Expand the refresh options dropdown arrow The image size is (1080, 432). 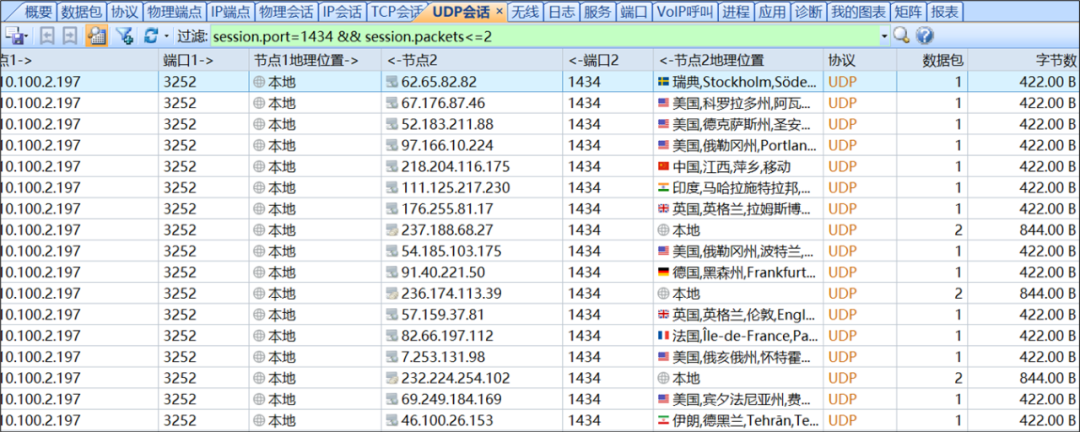(166, 36)
